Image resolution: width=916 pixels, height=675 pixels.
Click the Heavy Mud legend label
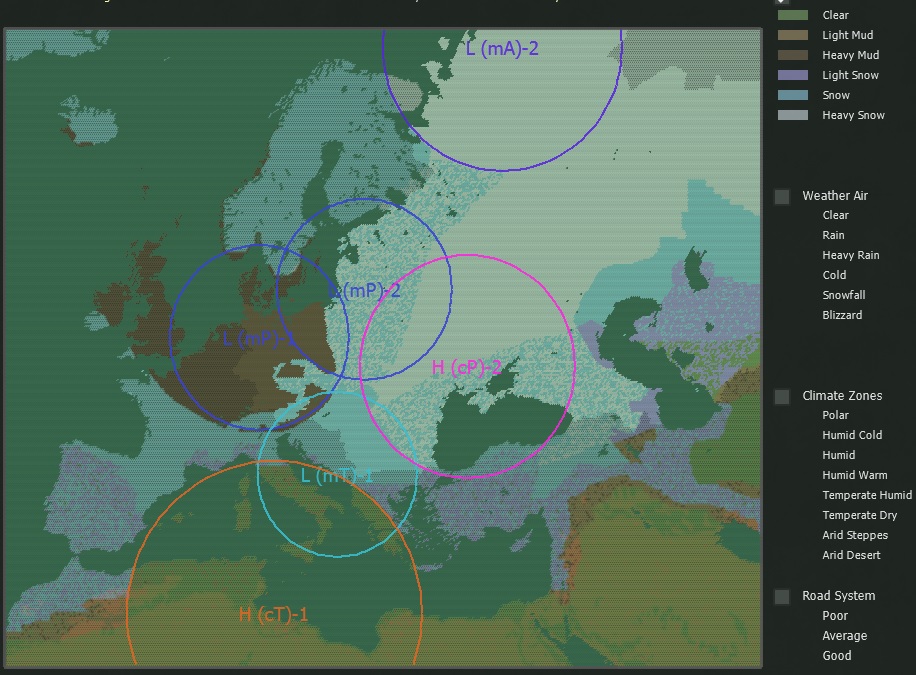click(x=851, y=55)
